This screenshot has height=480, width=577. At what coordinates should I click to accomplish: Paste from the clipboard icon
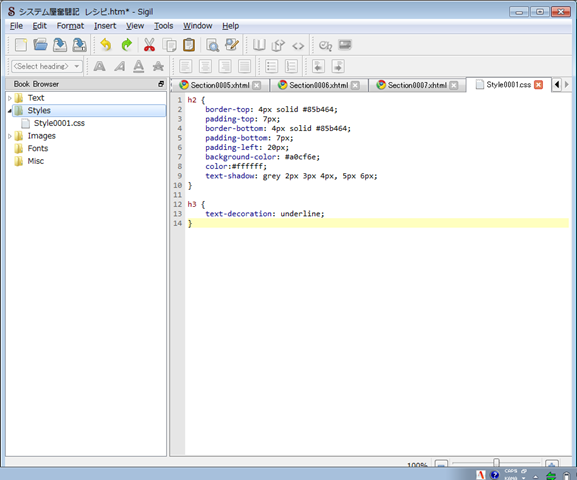pos(189,45)
